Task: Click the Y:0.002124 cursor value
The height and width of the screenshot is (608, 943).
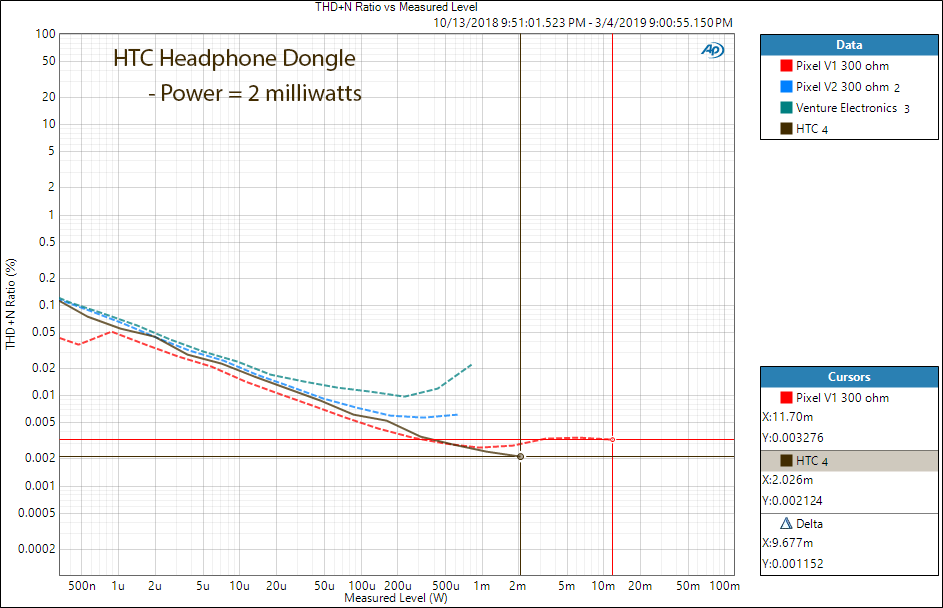Action: coord(792,501)
